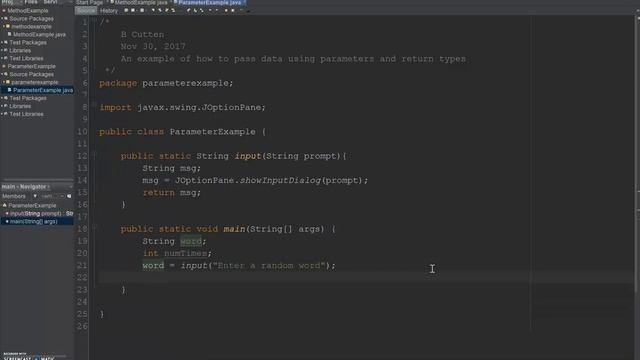Click the comment text 'B Cutten'

[142, 35]
